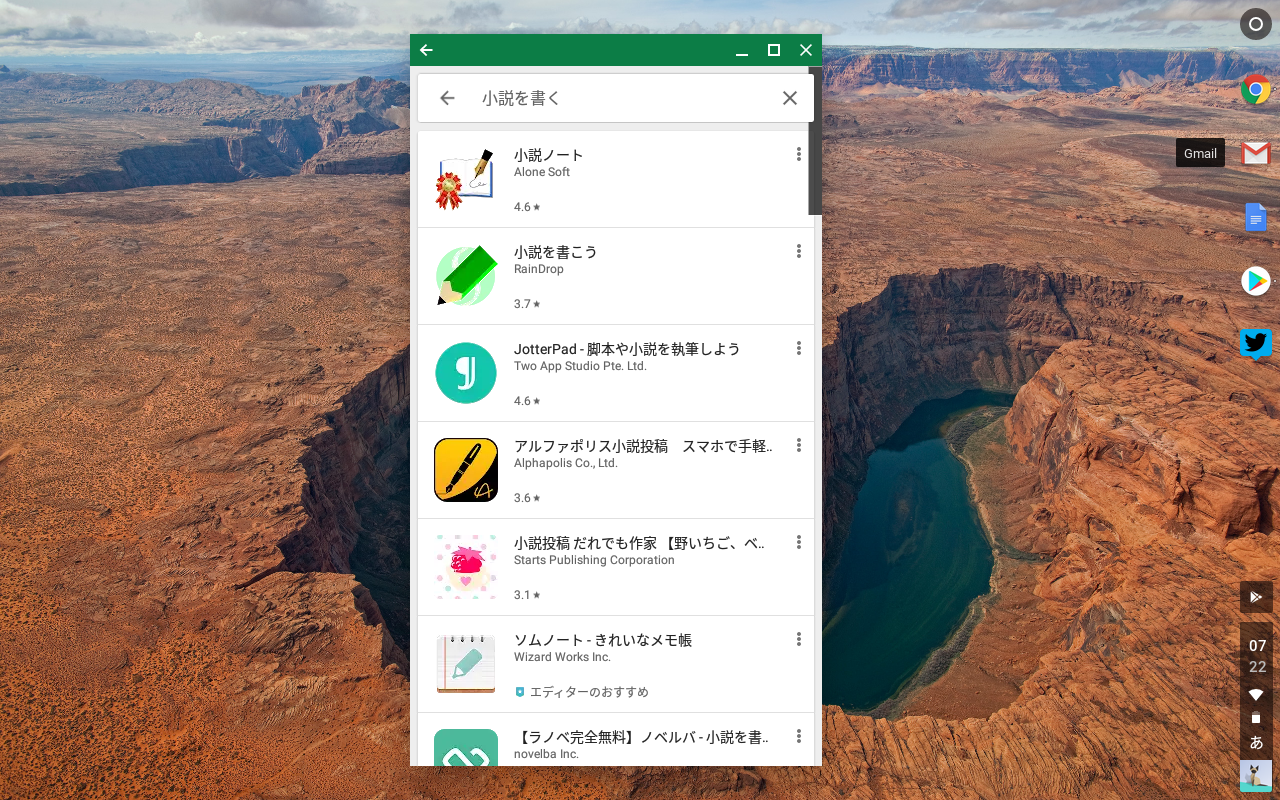1280x800 pixels.
Task: Open アルファポリス小説投稿 title
Action: pos(643,446)
